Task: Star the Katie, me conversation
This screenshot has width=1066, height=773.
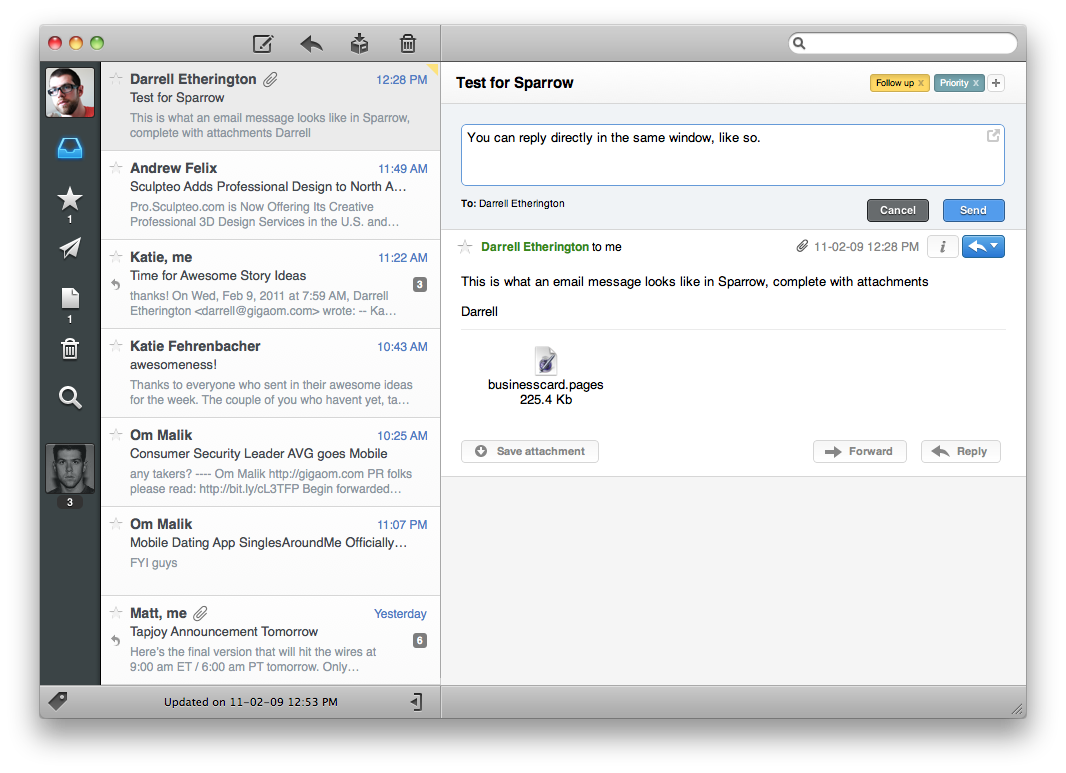Action: pyautogui.click(x=116, y=257)
